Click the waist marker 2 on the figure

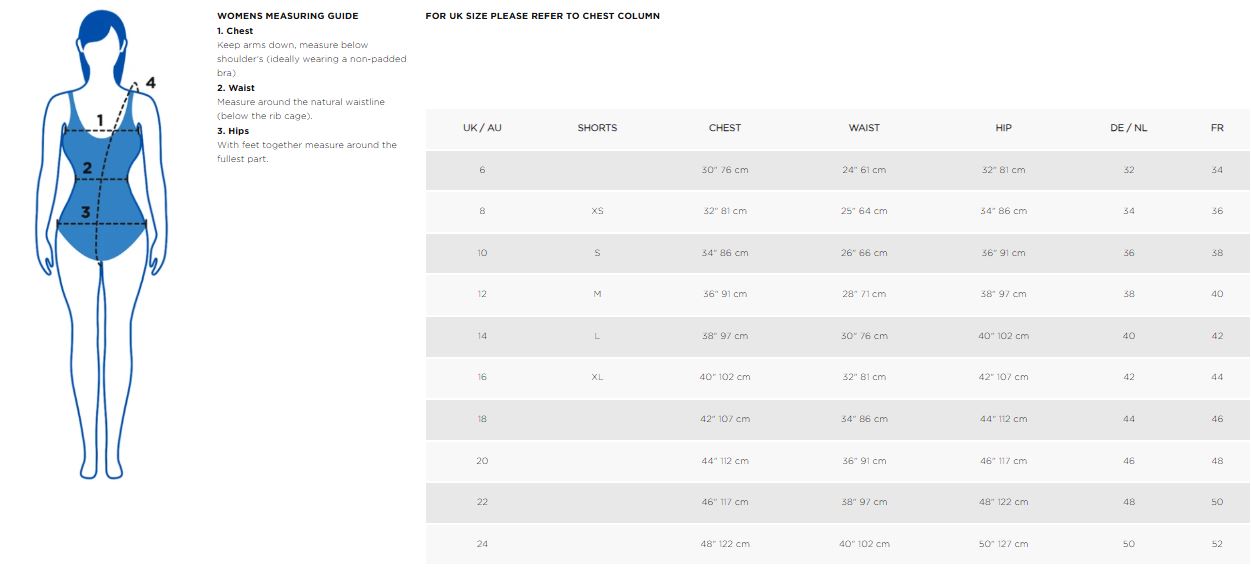coord(87,168)
